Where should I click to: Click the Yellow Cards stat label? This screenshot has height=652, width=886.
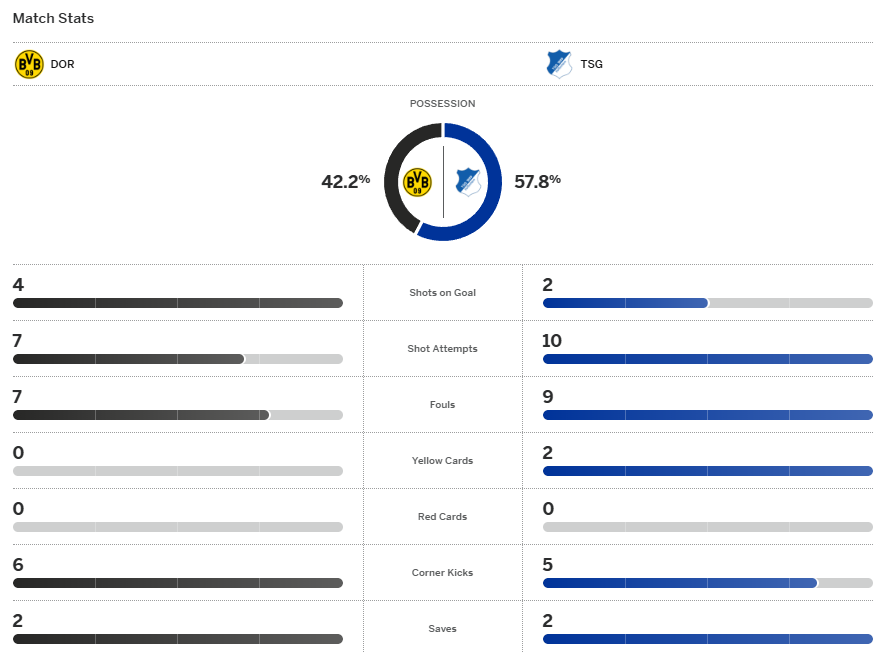click(x=442, y=461)
